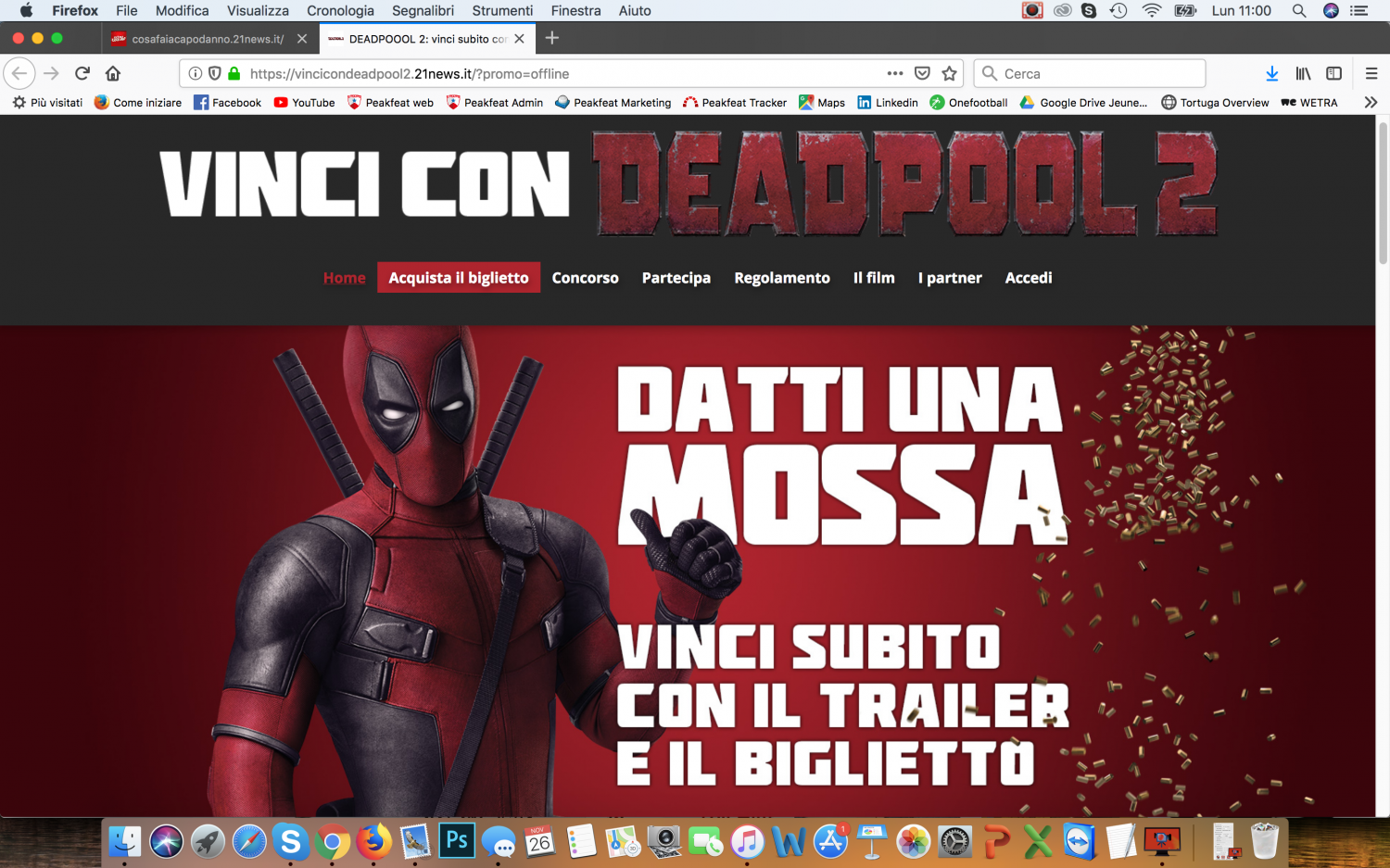Open the Trash in the Dock
The height and width of the screenshot is (868, 1390).
[1265, 842]
